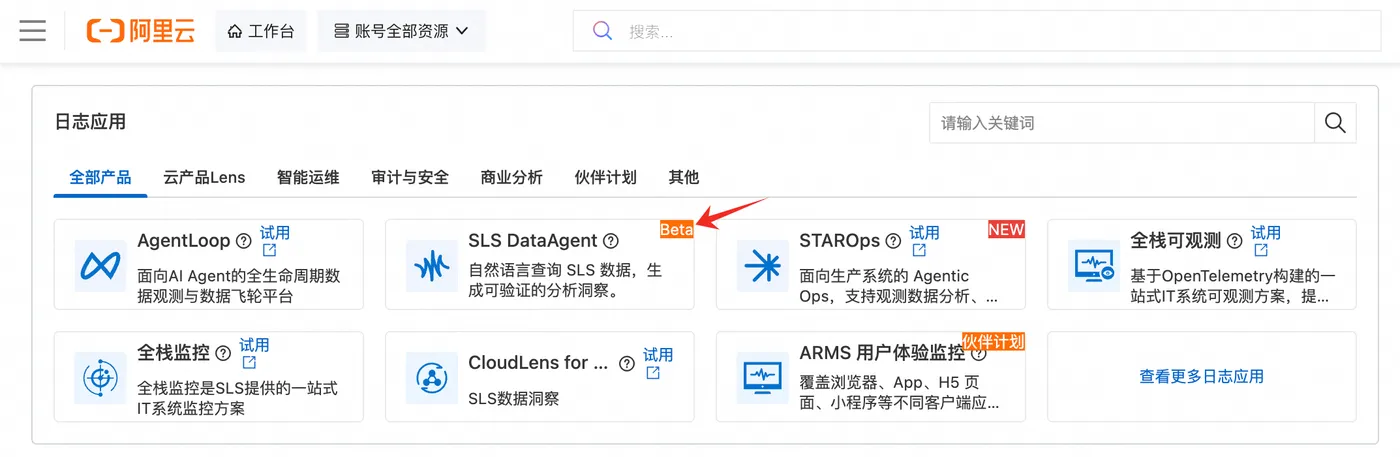The height and width of the screenshot is (457, 1400).
Task: Switch to the 智能运维 tab
Action: pyautogui.click(x=308, y=177)
